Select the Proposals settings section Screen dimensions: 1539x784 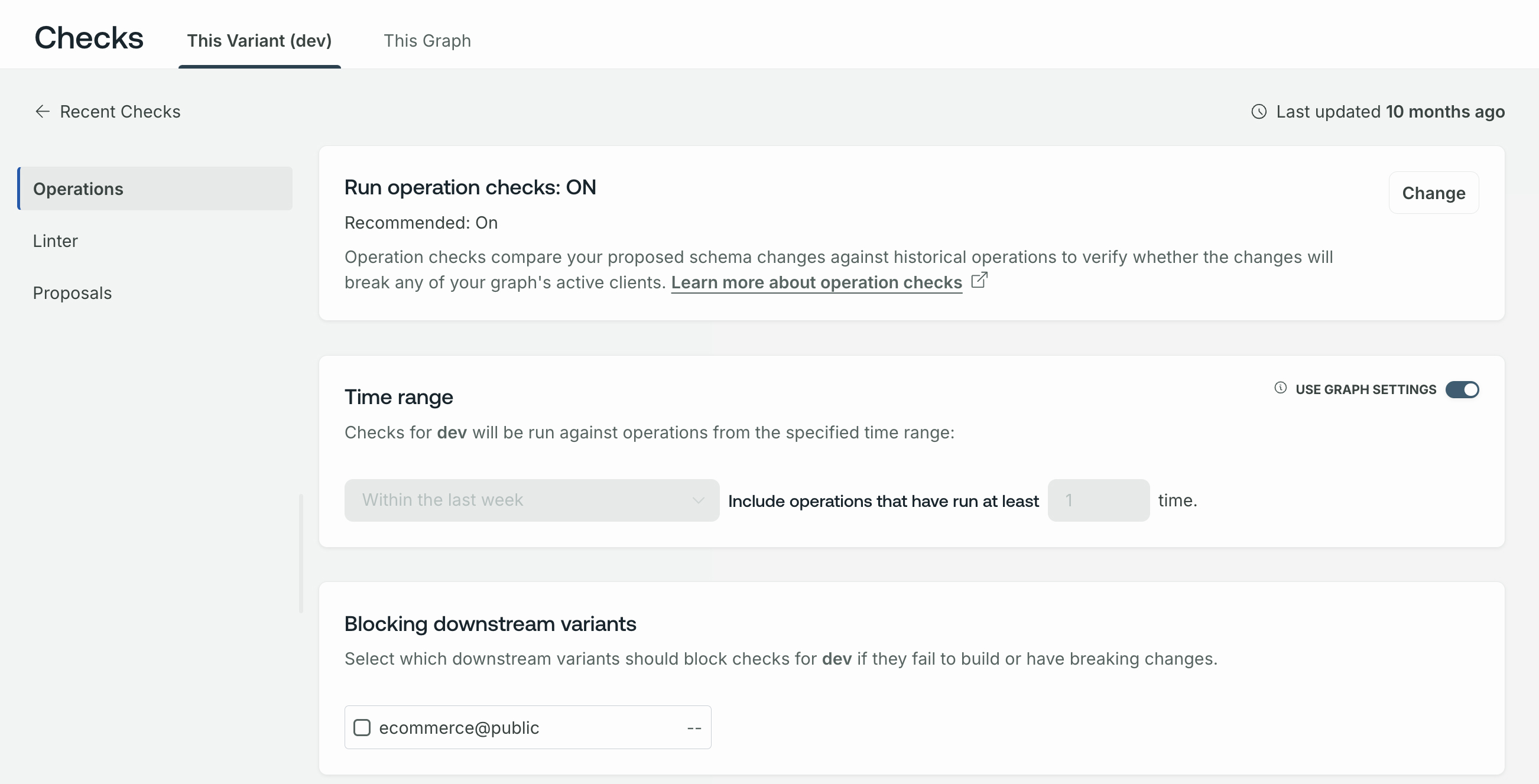pos(72,292)
